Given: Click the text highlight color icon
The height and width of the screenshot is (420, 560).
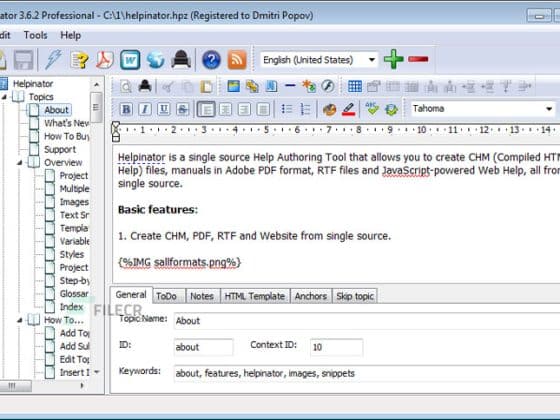Looking at the screenshot, I should tap(348, 109).
